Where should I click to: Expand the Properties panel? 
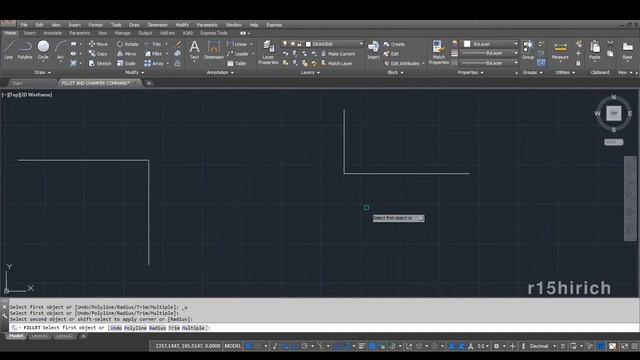tap(470, 73)
